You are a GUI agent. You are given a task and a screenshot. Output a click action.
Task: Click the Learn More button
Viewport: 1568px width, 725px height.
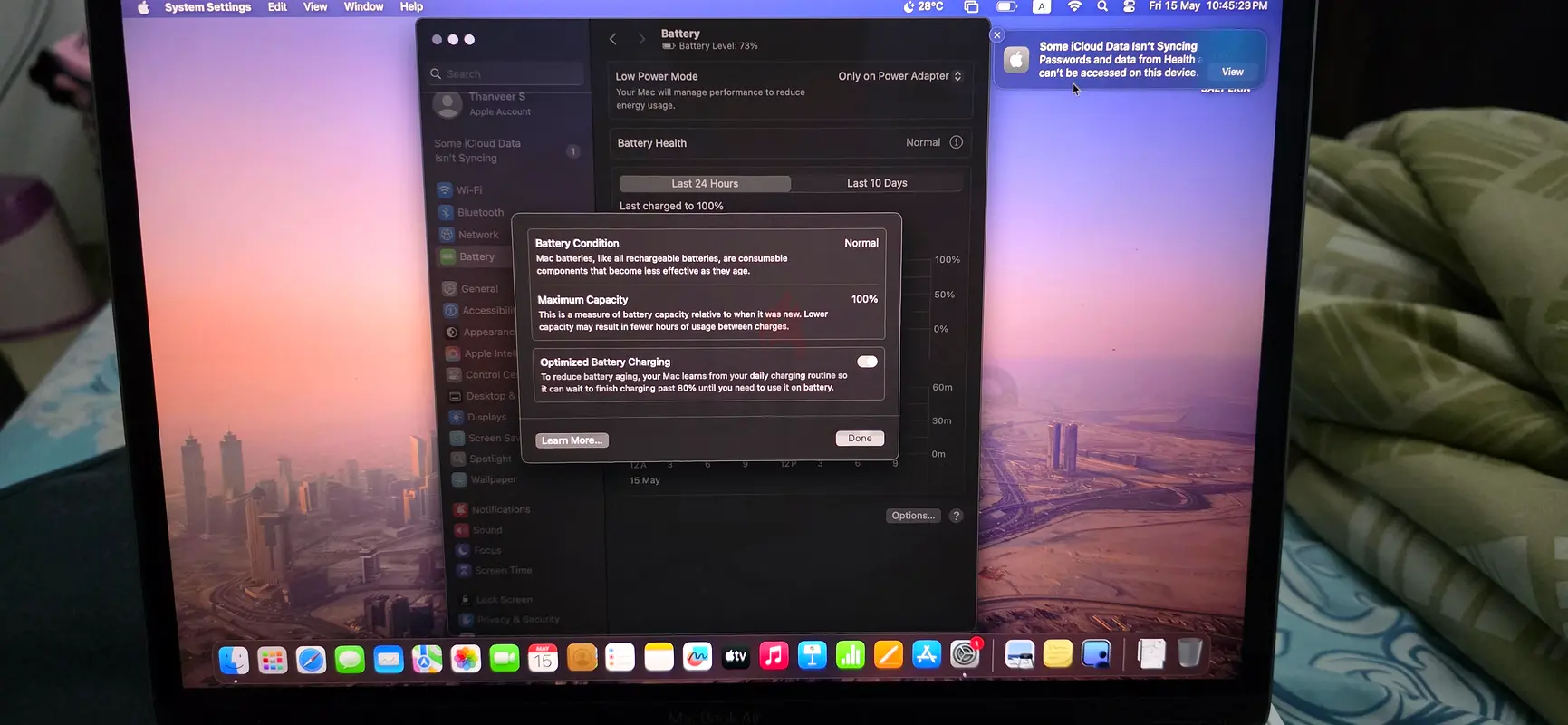click(x=572, y=440)
